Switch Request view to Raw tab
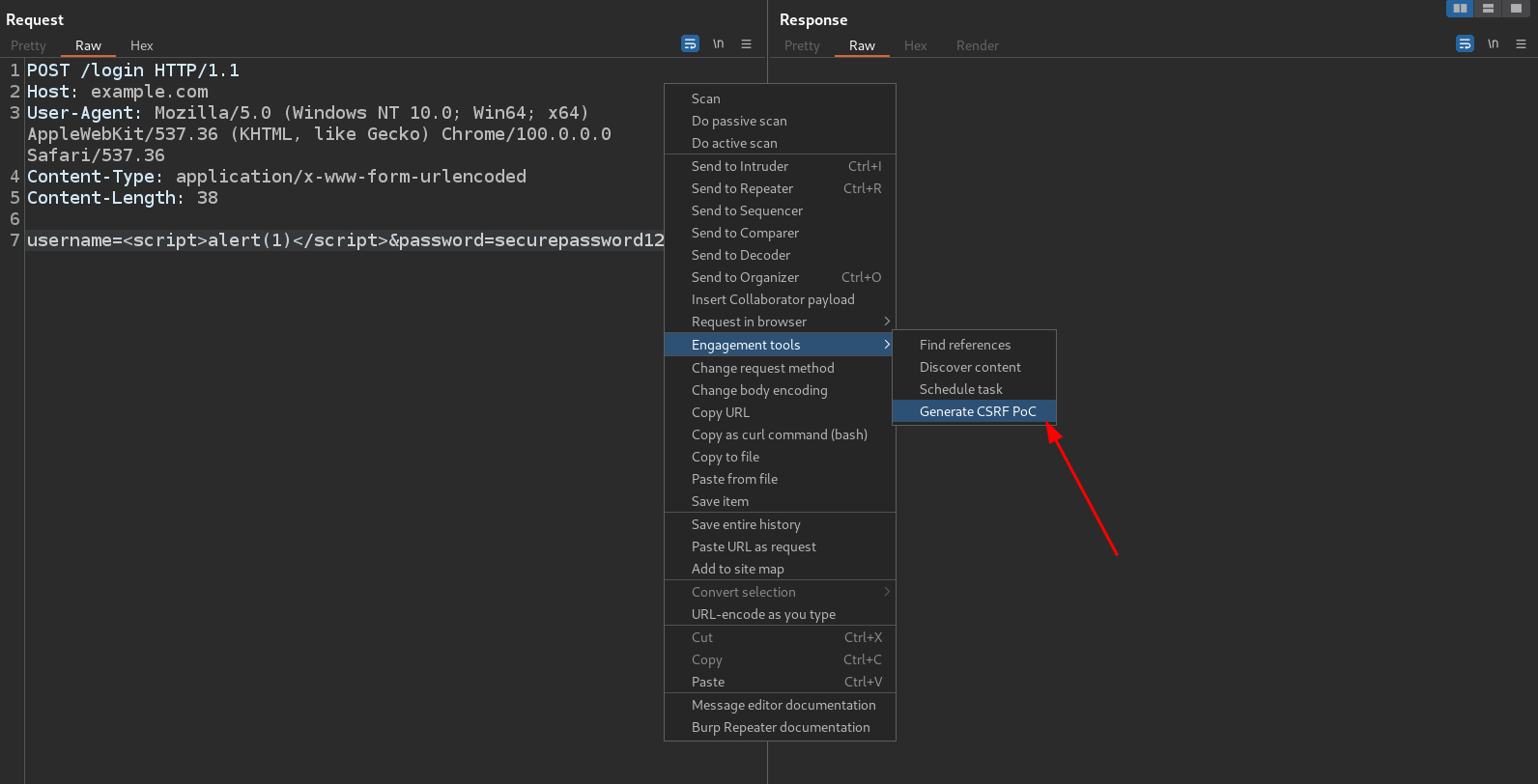Image resolution: width=1538 pixels, height=784 pixels. coord(88,45)
